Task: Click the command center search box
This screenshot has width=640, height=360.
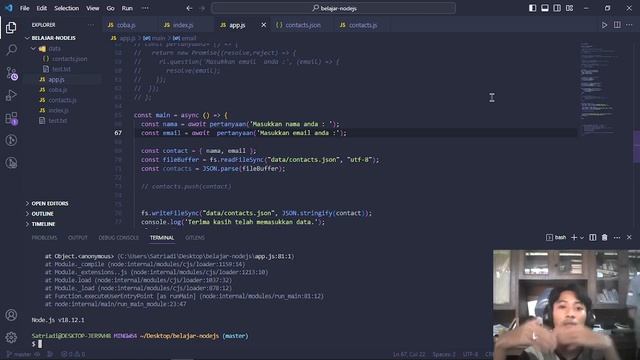Action: [x=333, y=8]
